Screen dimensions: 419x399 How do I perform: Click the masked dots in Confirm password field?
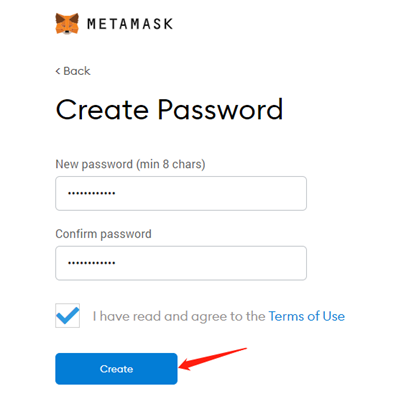pos(92,263)
